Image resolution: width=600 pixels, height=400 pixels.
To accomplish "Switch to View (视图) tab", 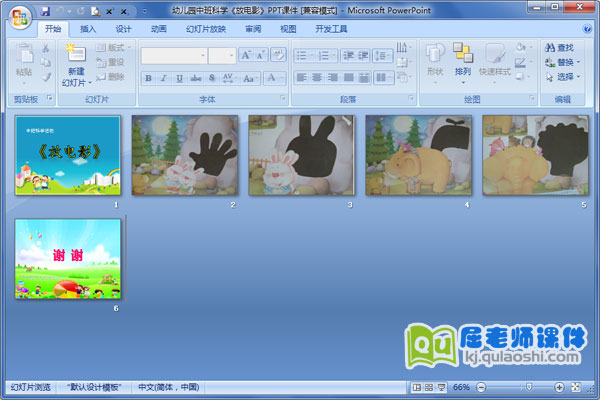I will coord(288,29).
